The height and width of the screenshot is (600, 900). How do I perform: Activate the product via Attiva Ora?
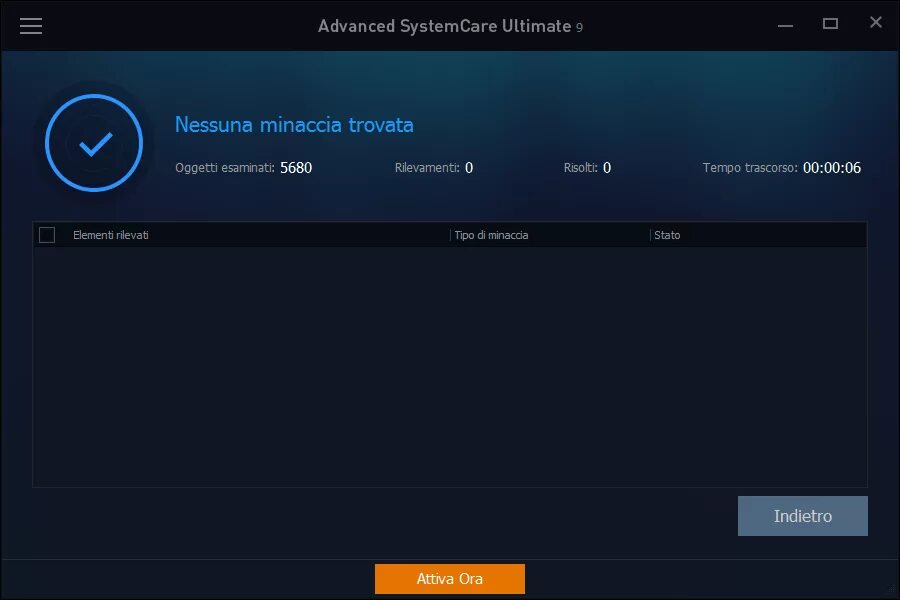click(449, 578)
